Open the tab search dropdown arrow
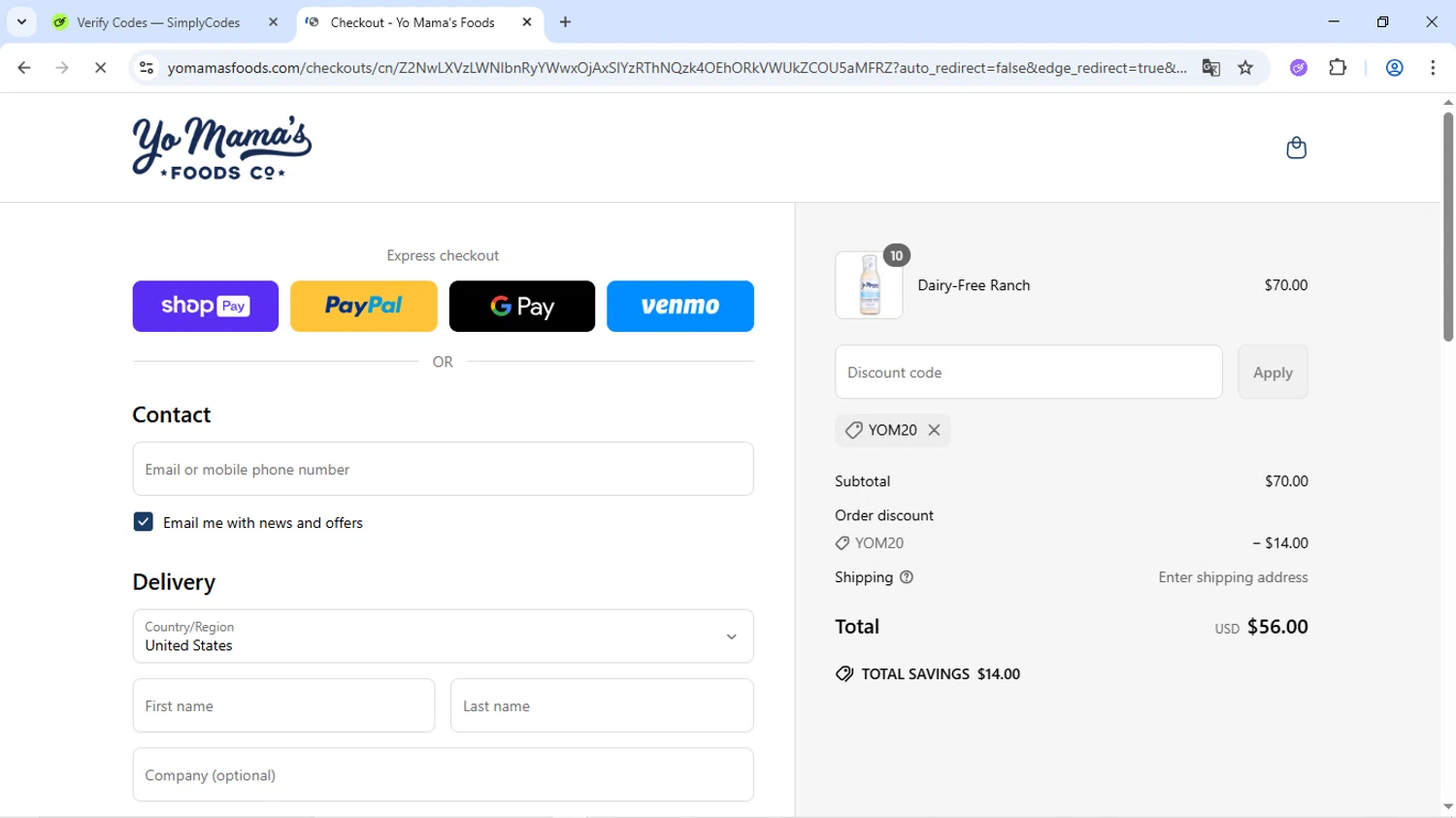Screen dimensions: 1456x818 point(21,21)
